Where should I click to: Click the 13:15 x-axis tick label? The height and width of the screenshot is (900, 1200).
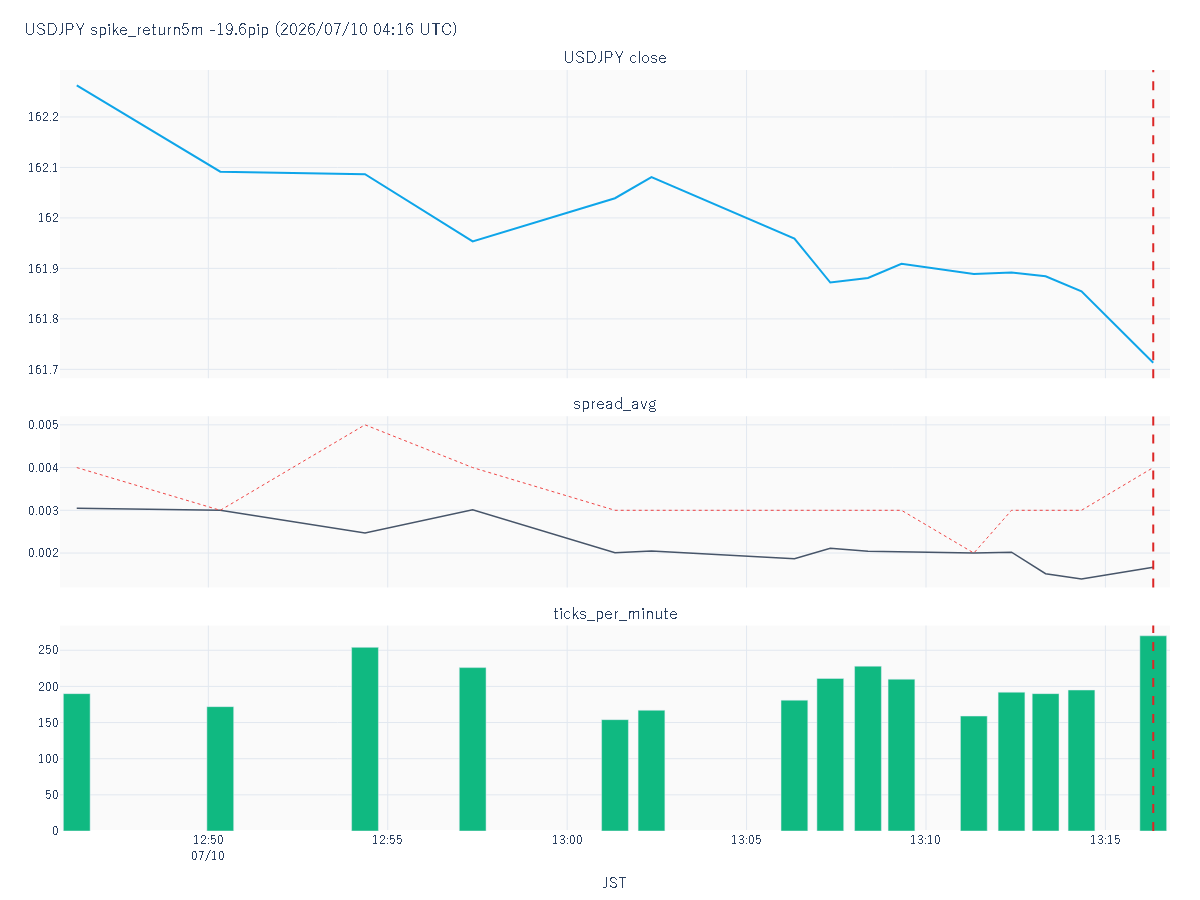[1105, 840]
